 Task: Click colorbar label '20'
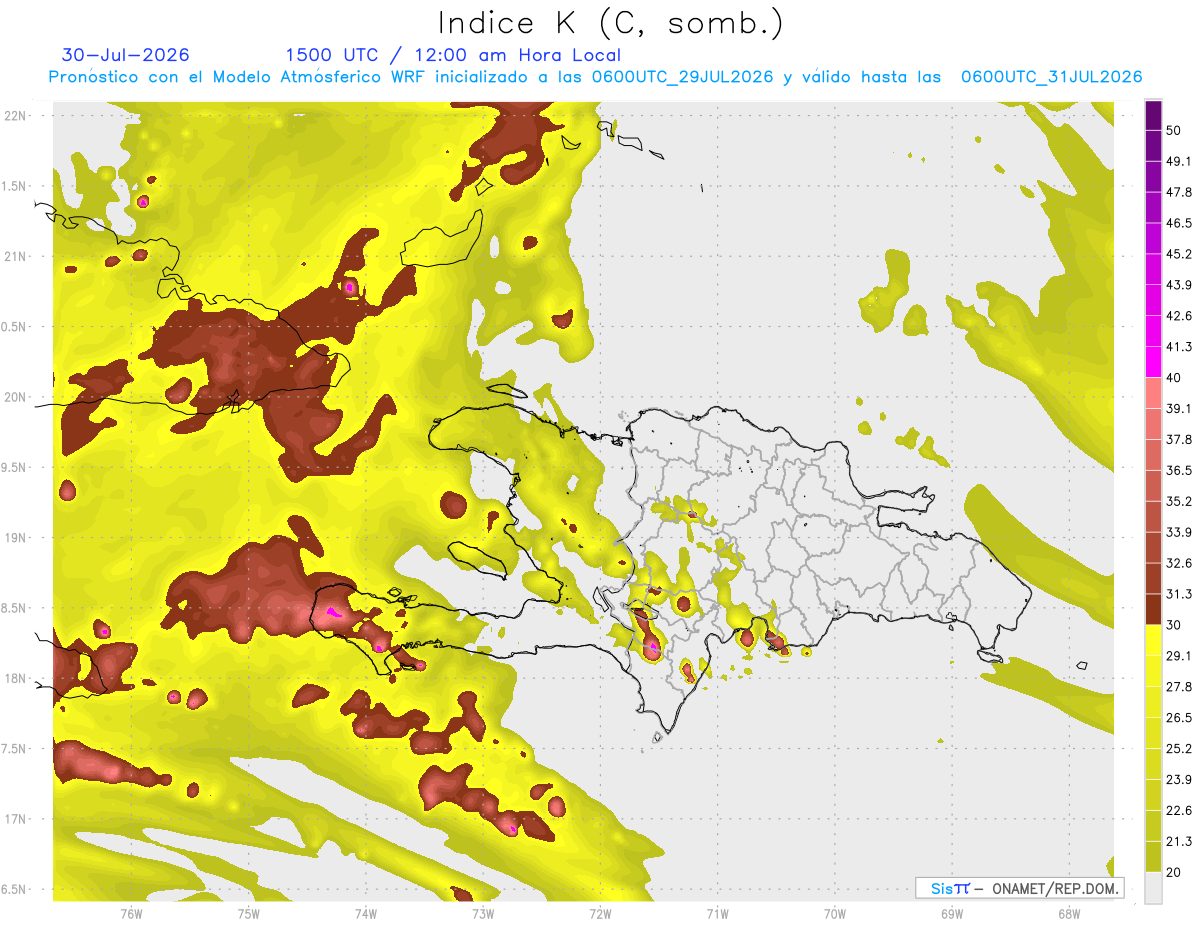pyautogui.click(x=1175, y=872)
